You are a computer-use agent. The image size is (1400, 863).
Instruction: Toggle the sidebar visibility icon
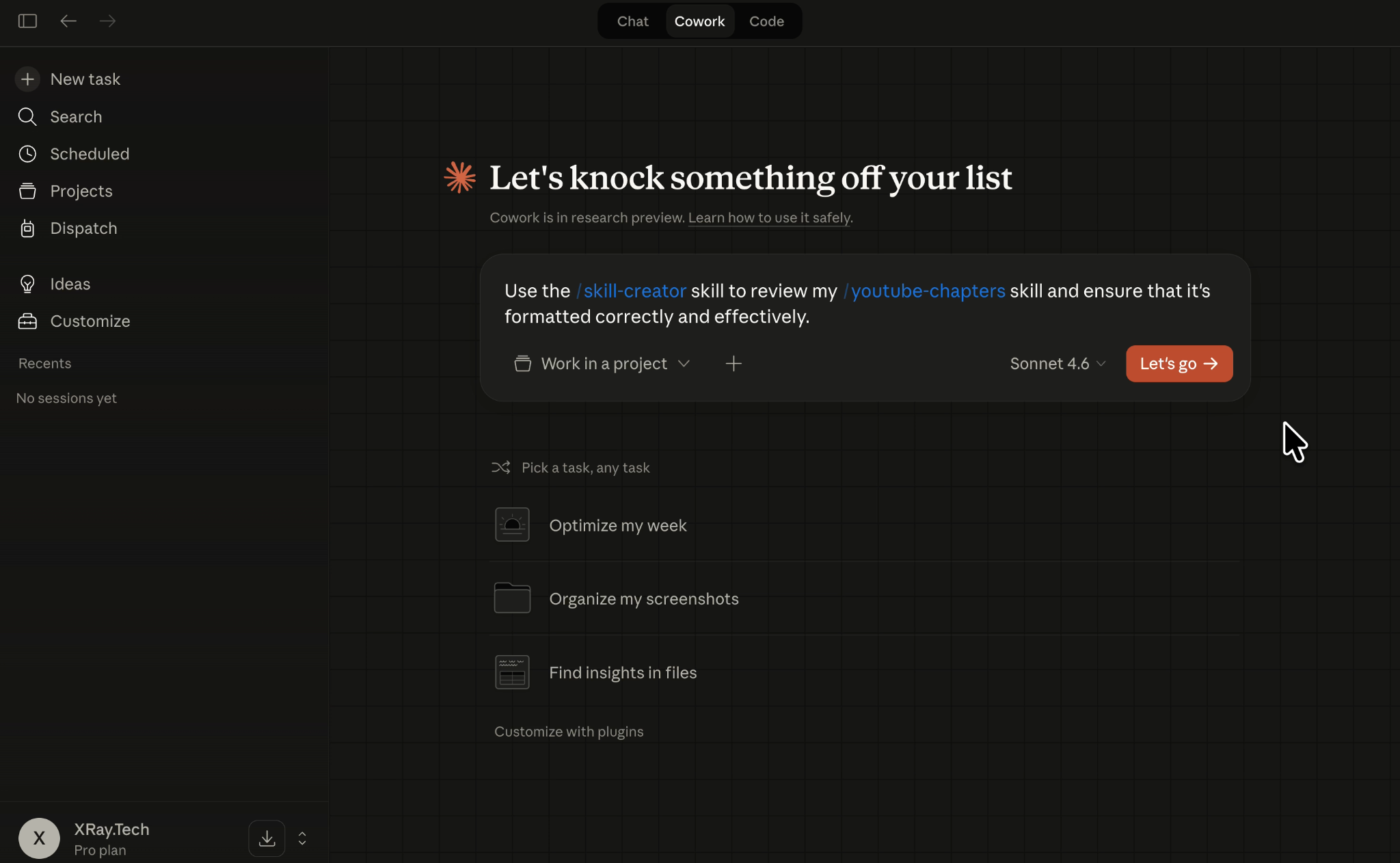tap(27, 21)
